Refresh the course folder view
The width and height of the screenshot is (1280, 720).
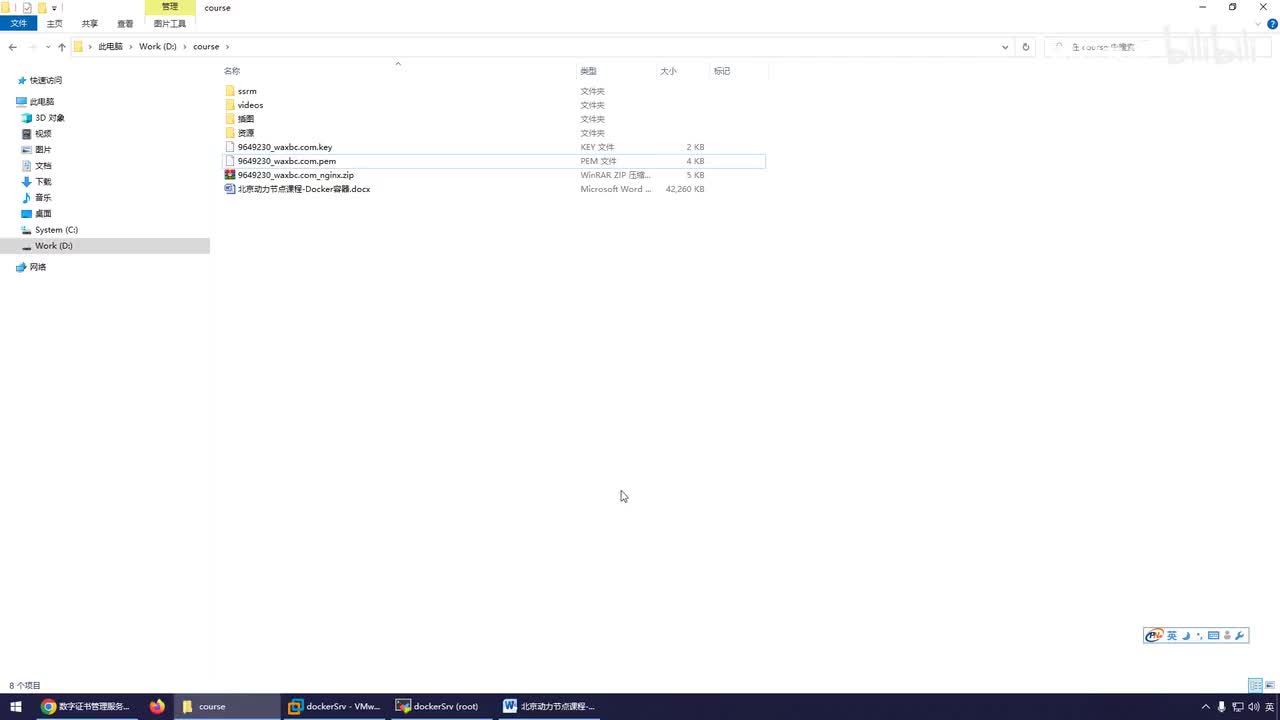coord(1025,47)
